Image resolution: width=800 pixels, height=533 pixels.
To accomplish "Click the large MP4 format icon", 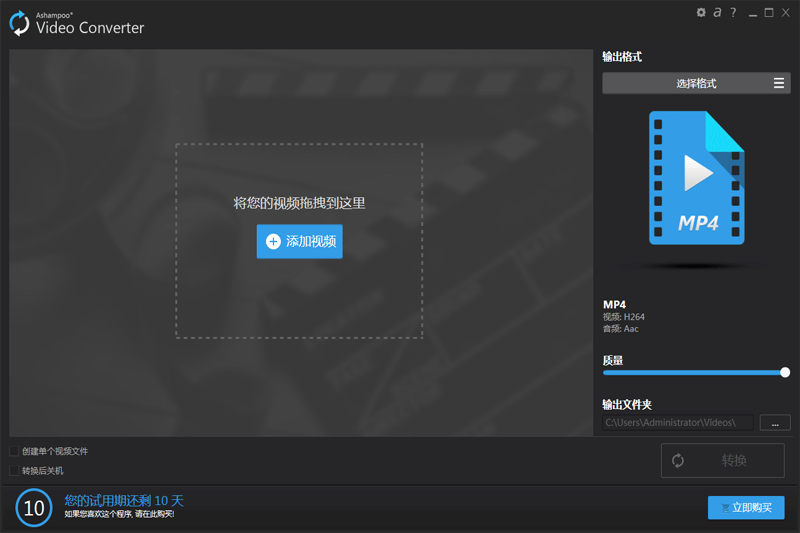I will click(x=696, y=177).
